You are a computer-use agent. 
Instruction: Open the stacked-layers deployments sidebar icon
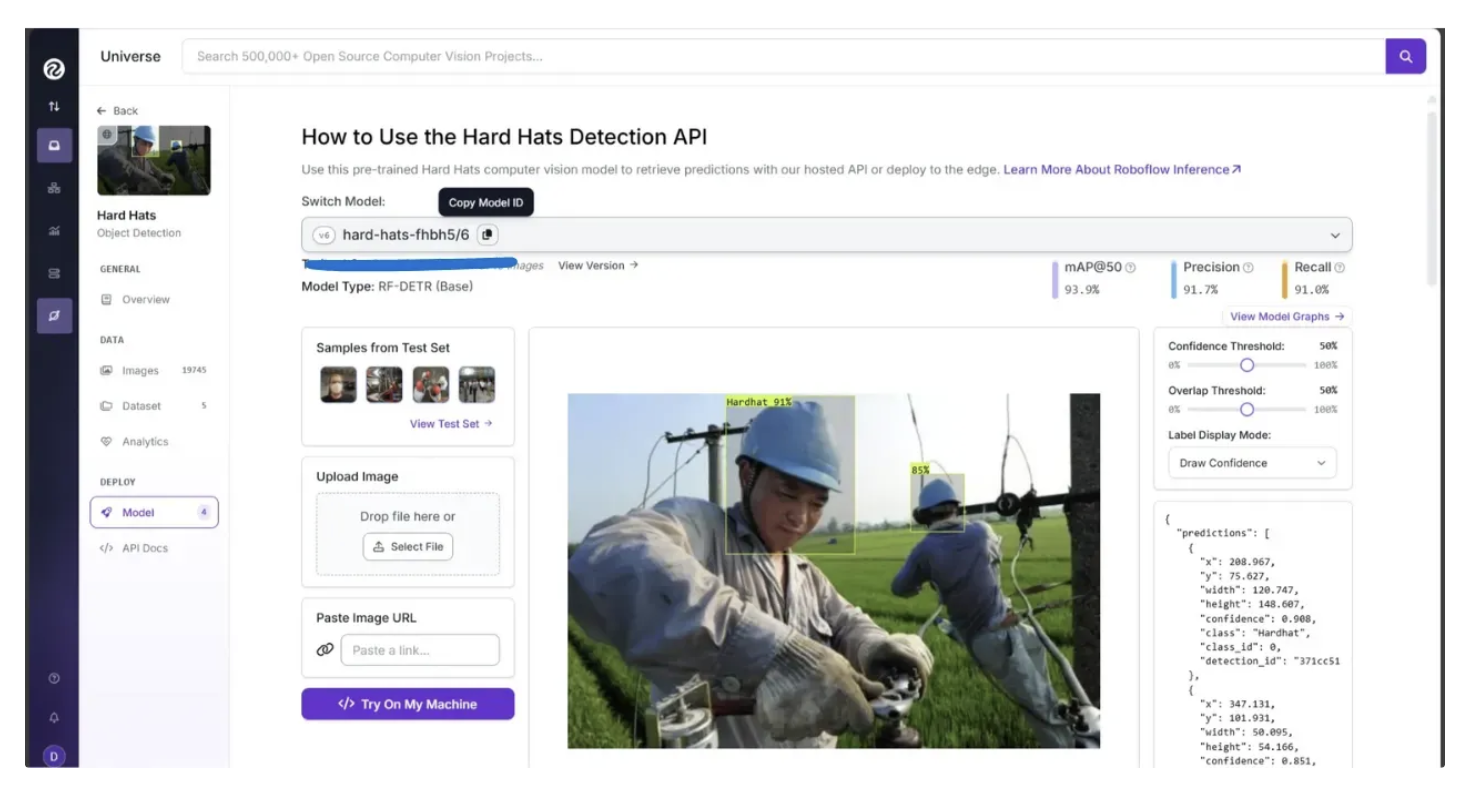(x=54, y=273)
